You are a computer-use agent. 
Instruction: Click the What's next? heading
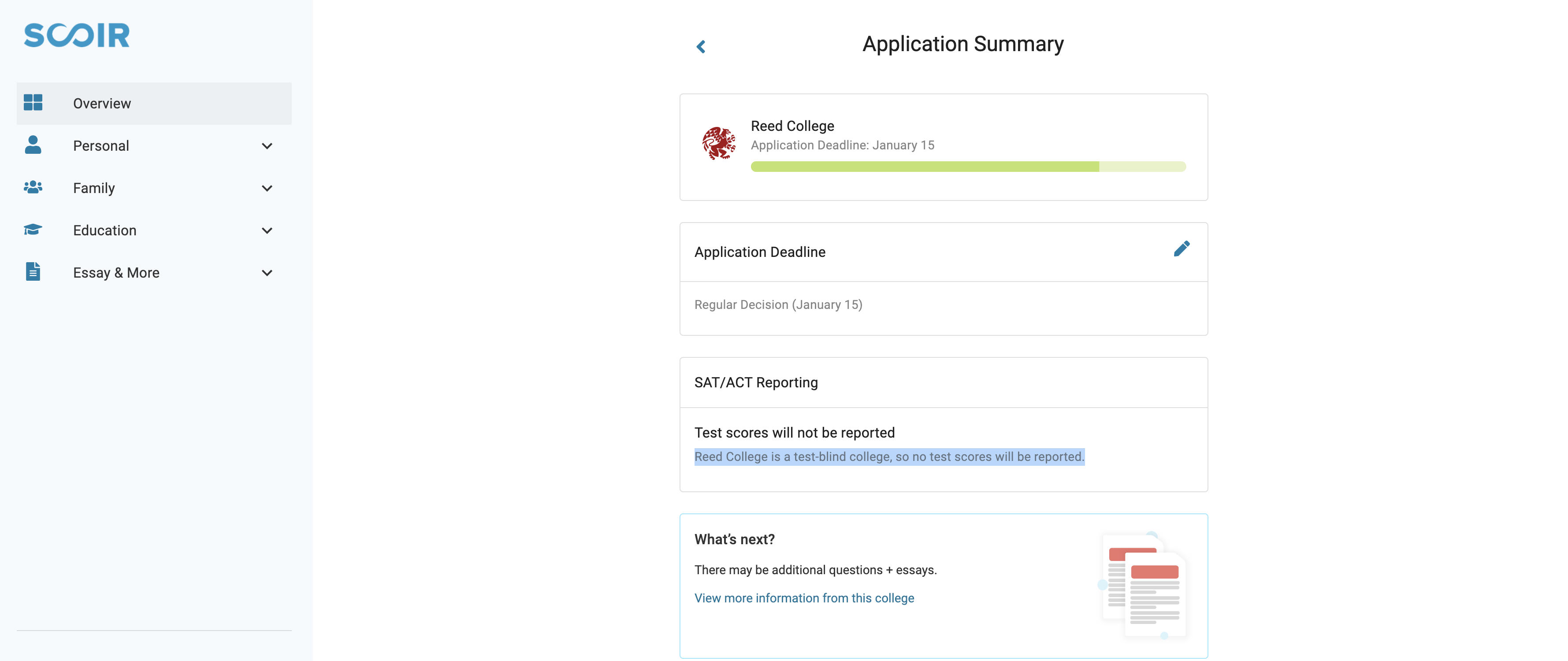(735, 539)
